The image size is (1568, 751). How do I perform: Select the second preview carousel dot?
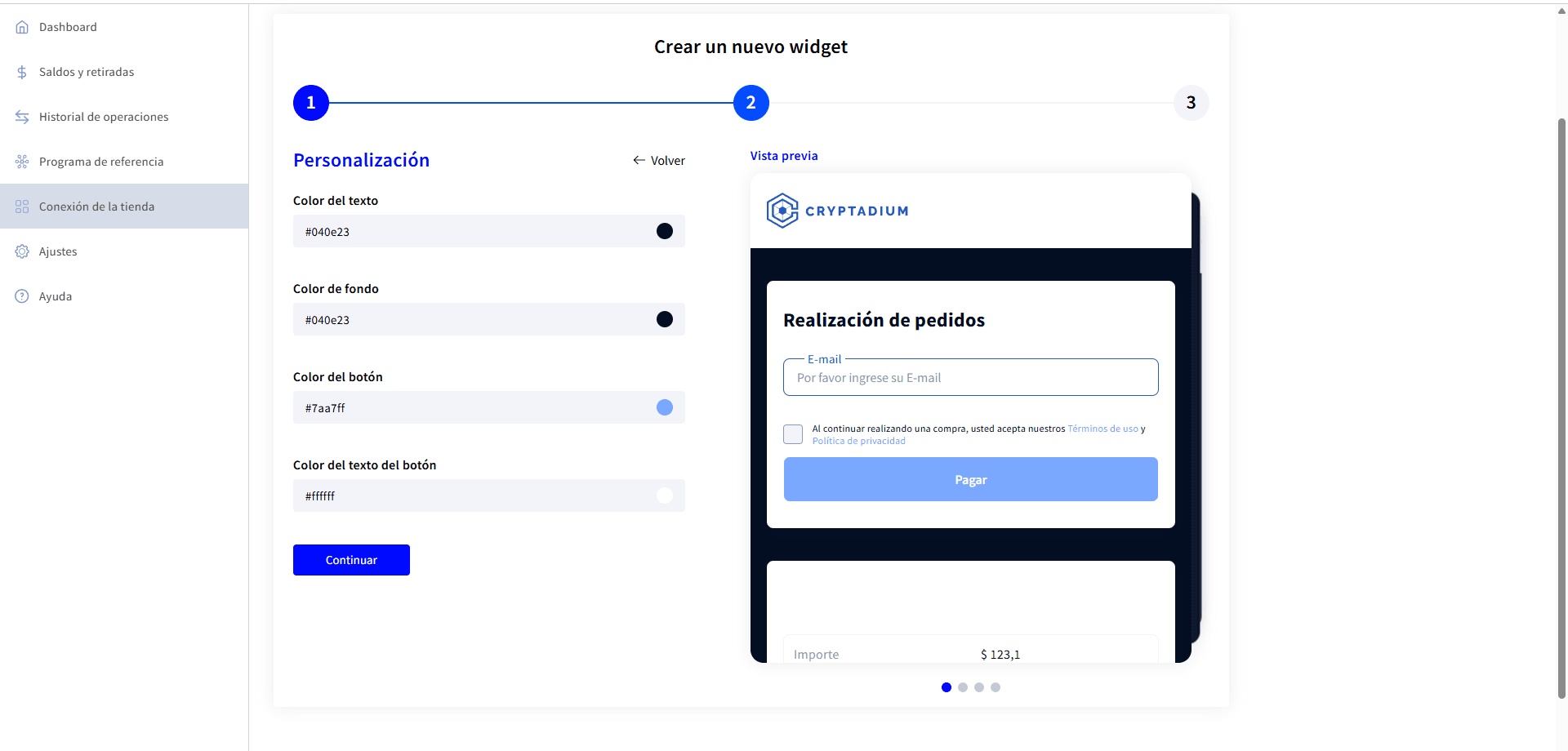(963, 687)
